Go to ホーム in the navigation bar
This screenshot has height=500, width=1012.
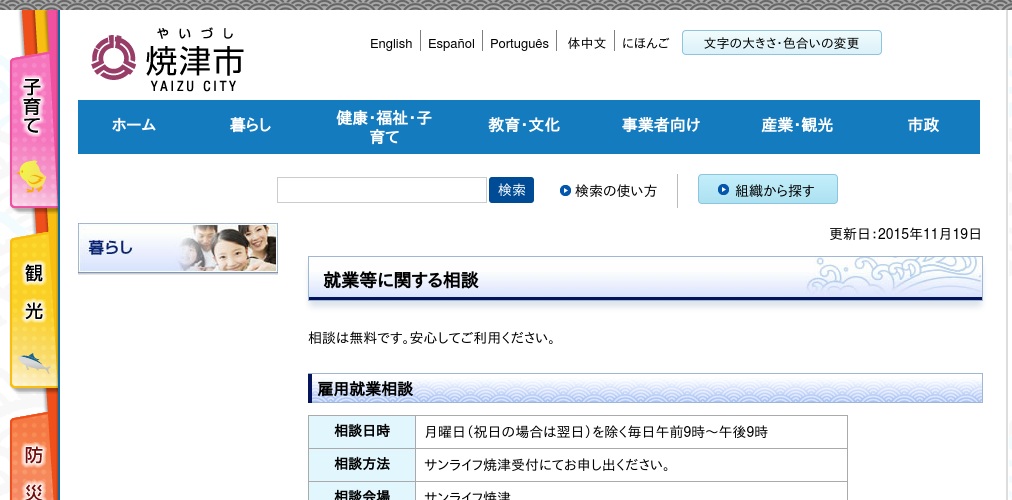tap(133, 126)
